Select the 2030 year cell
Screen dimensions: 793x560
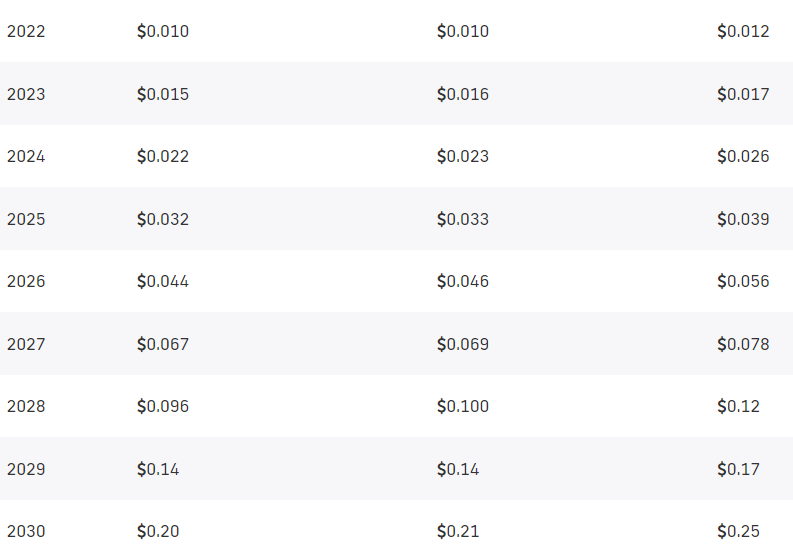26,531
